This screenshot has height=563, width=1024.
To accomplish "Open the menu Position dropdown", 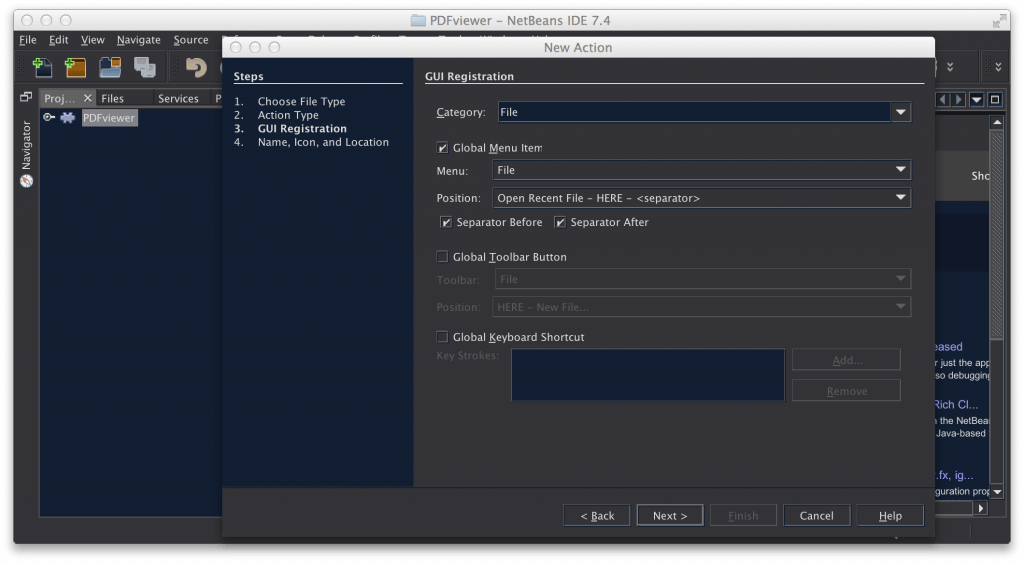I will (x=701, y=198).
